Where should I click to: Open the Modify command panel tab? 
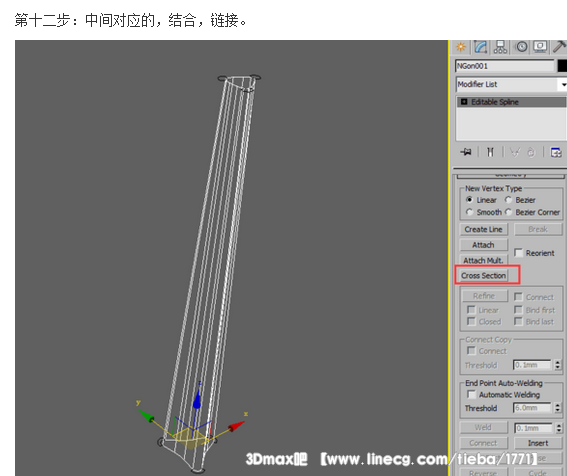click(481, 47)
